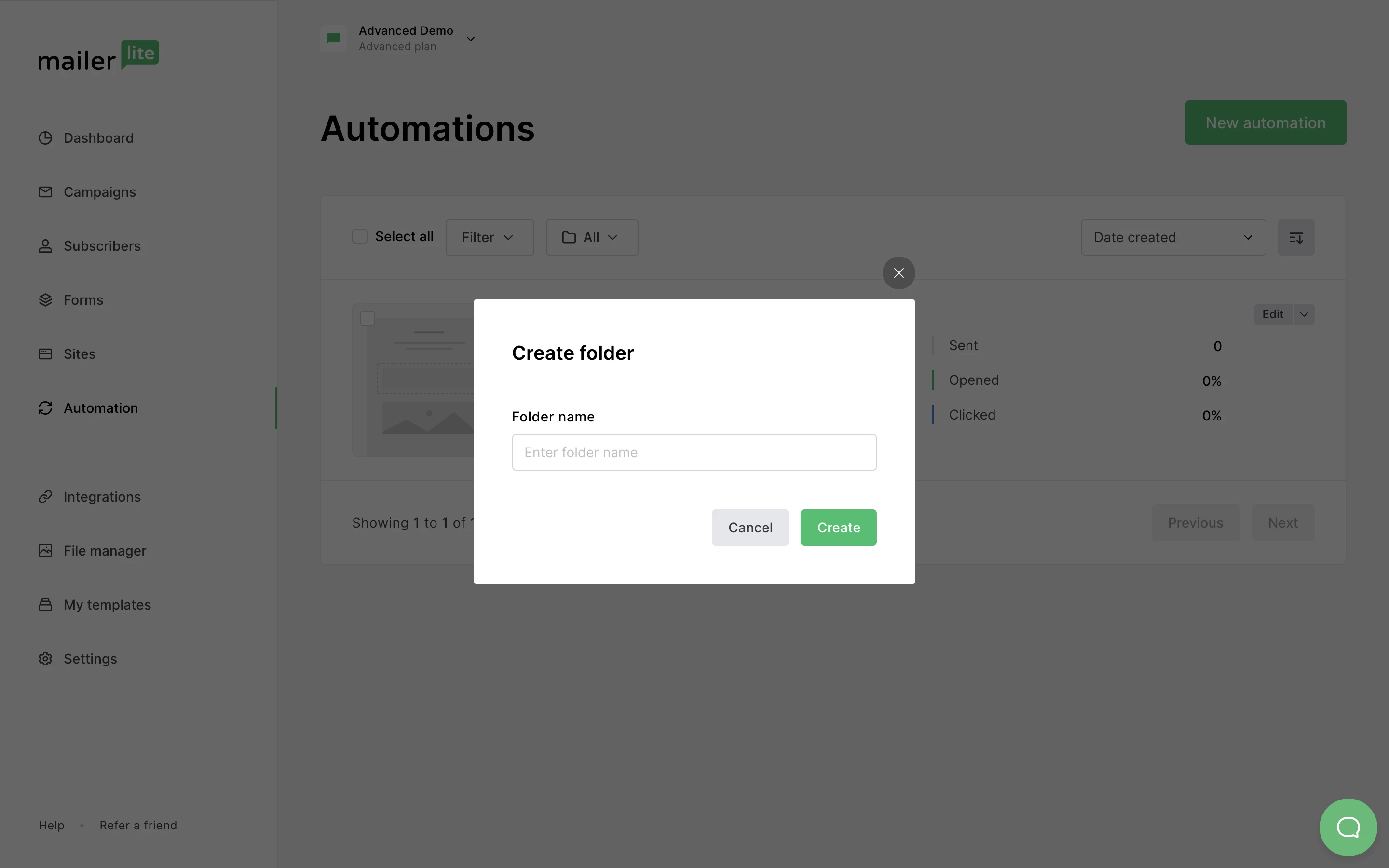Click the Advanced plan label
This screenshot has height=868, width=1389.
tap(397, 46)
